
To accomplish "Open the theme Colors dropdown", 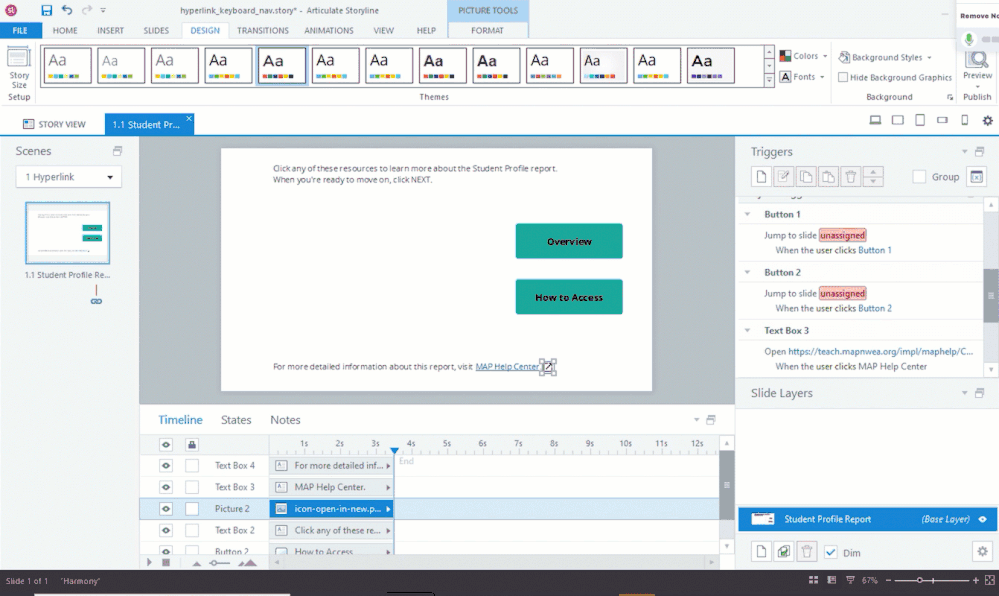I will pyautogui.click(x=802, y=57).
